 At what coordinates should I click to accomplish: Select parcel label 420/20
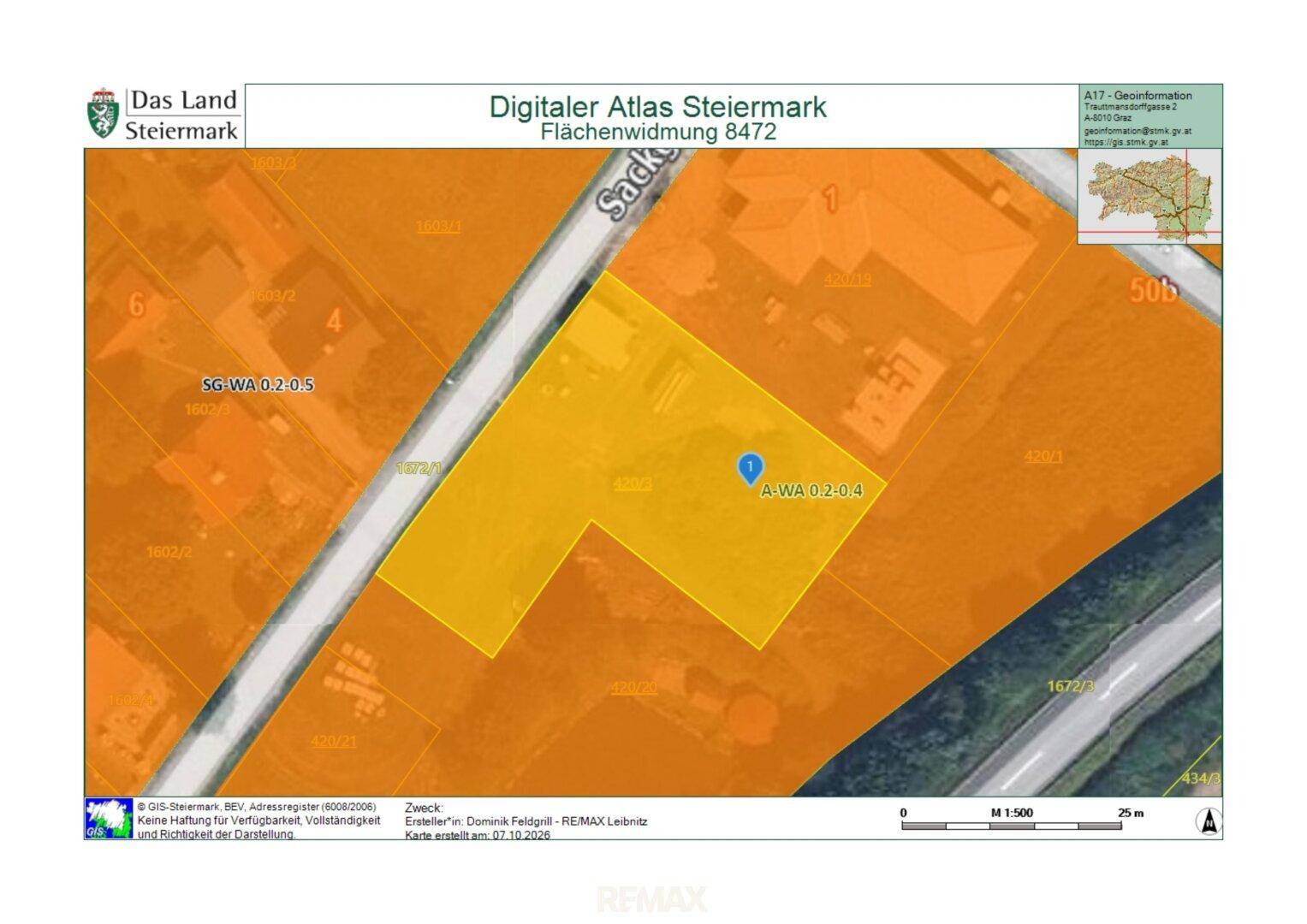[633, 687]
